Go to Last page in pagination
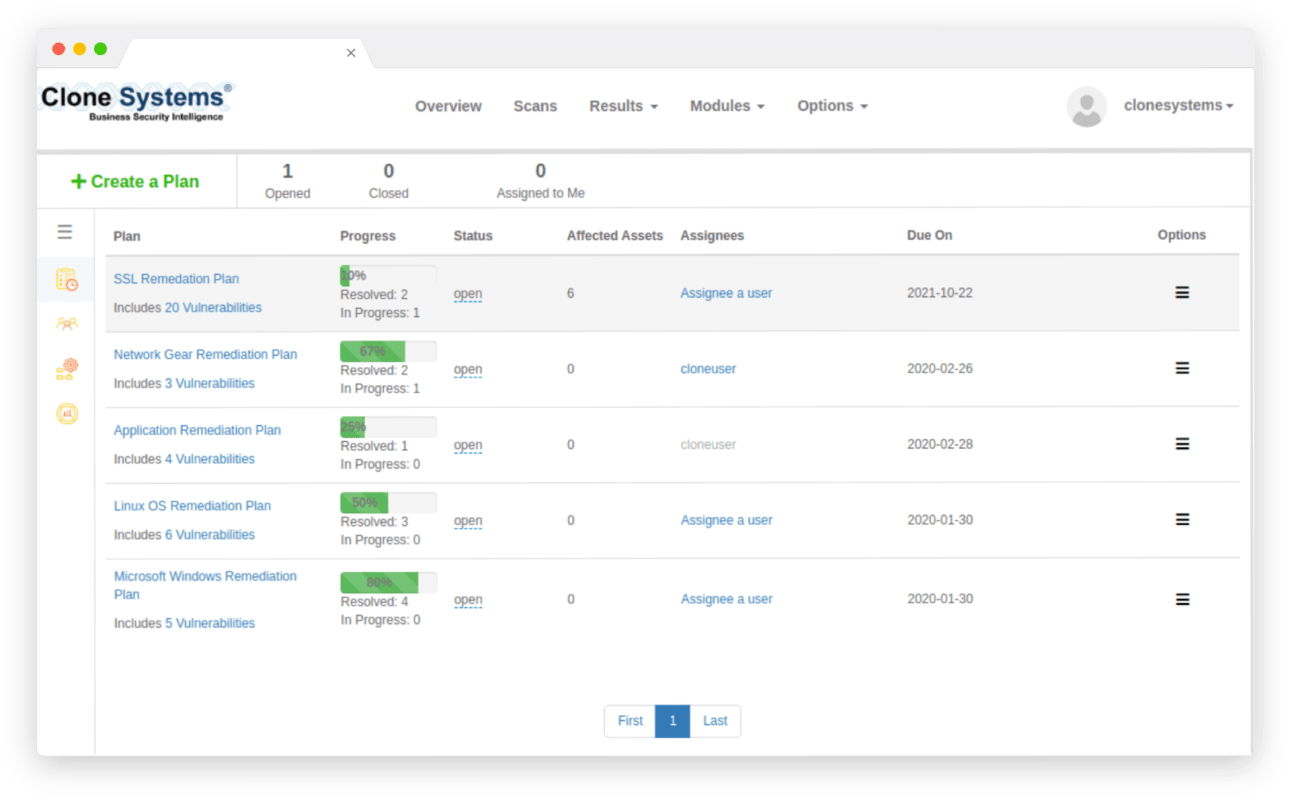The image size is (1290, 808). [715, 721]
